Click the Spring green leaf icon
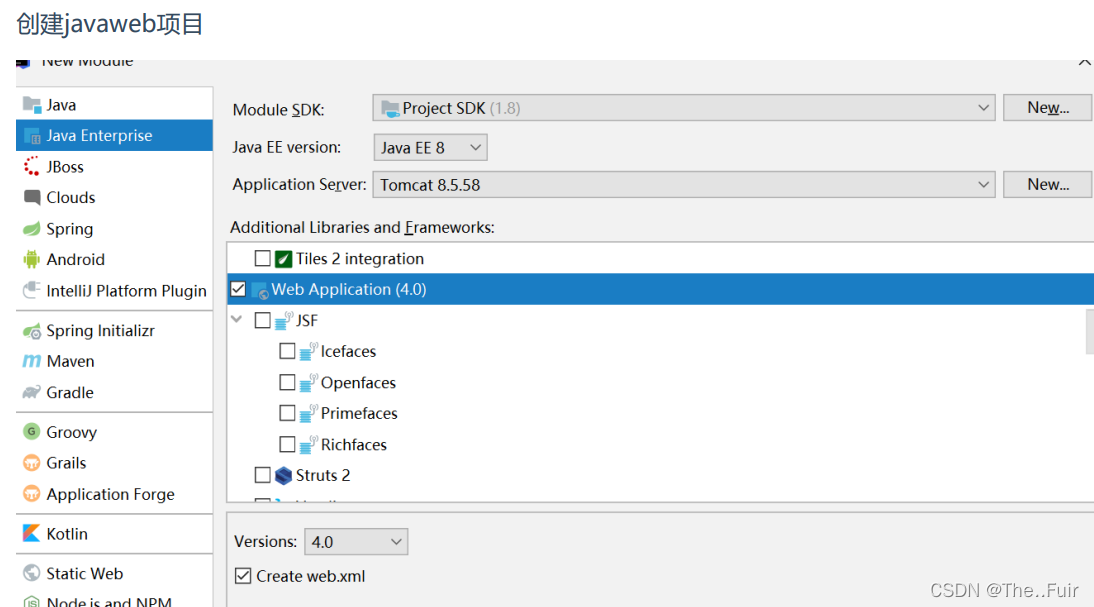 tap(31, 229)
